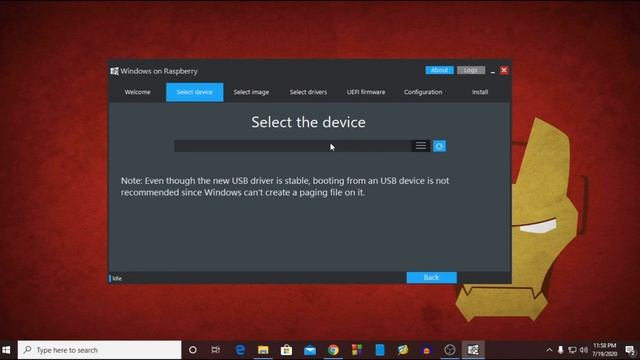Open the Configuration tab
640x360 pixels.
coord(423,92)
